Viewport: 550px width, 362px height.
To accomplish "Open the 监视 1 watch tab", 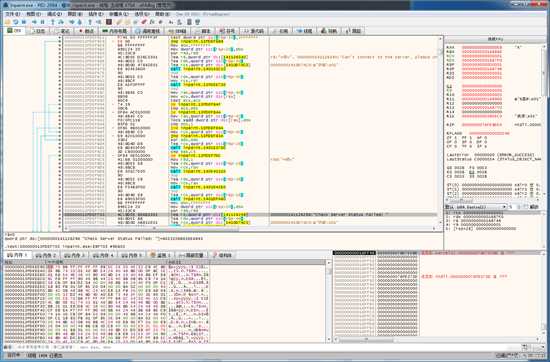I will tap(161, 255).
